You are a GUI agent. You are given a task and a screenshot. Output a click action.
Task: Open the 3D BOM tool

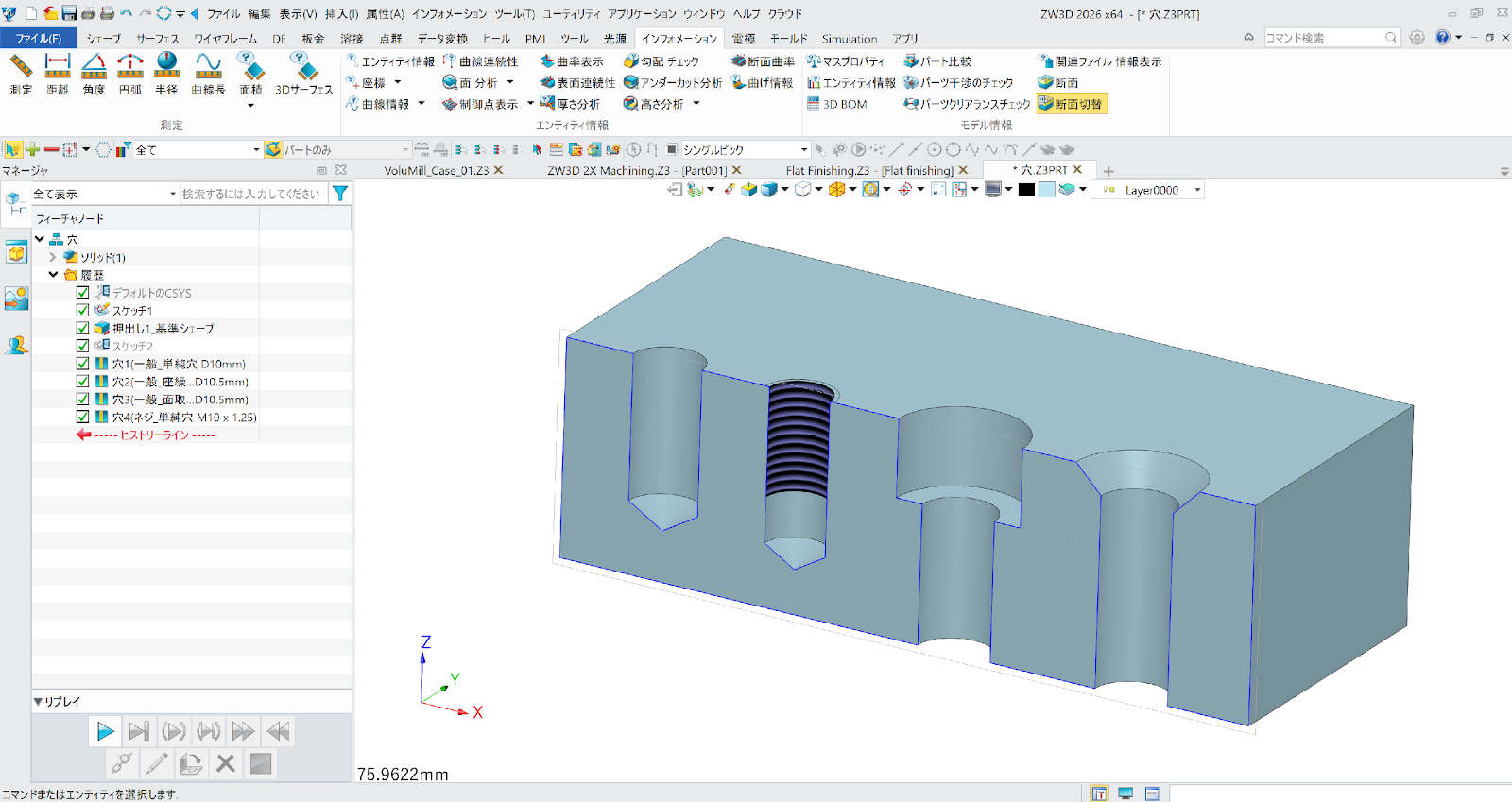coord(836,104)
